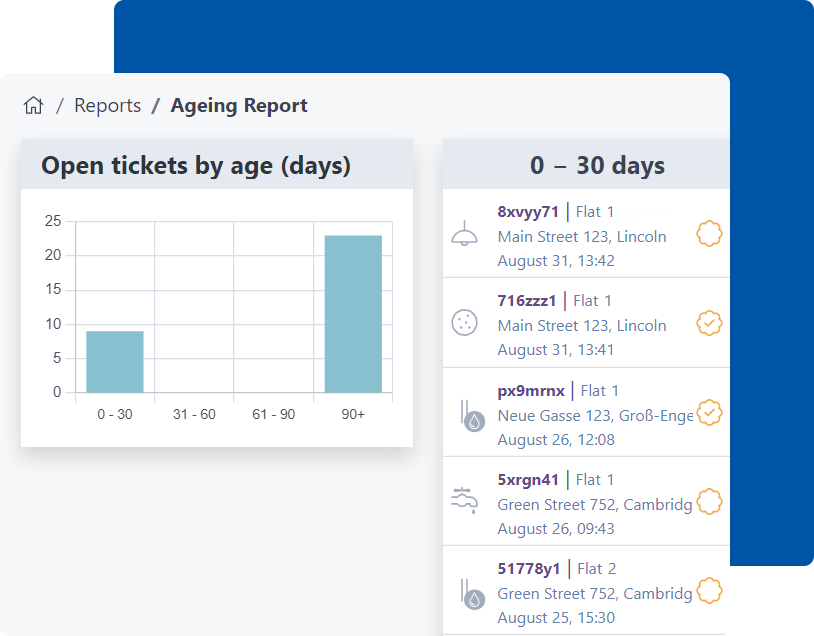This screenshot has width=814, height=636.
Task: Click the water drop icon for ticket px9mrnx
Action: point(470,413)
